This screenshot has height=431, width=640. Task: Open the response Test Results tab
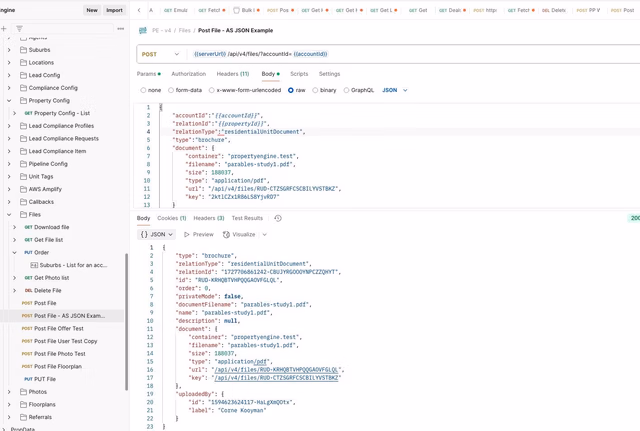[247, 218]
